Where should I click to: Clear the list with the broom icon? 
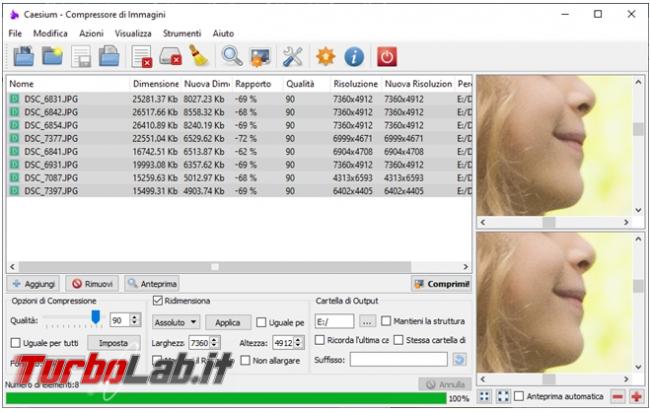click(199, 56)
